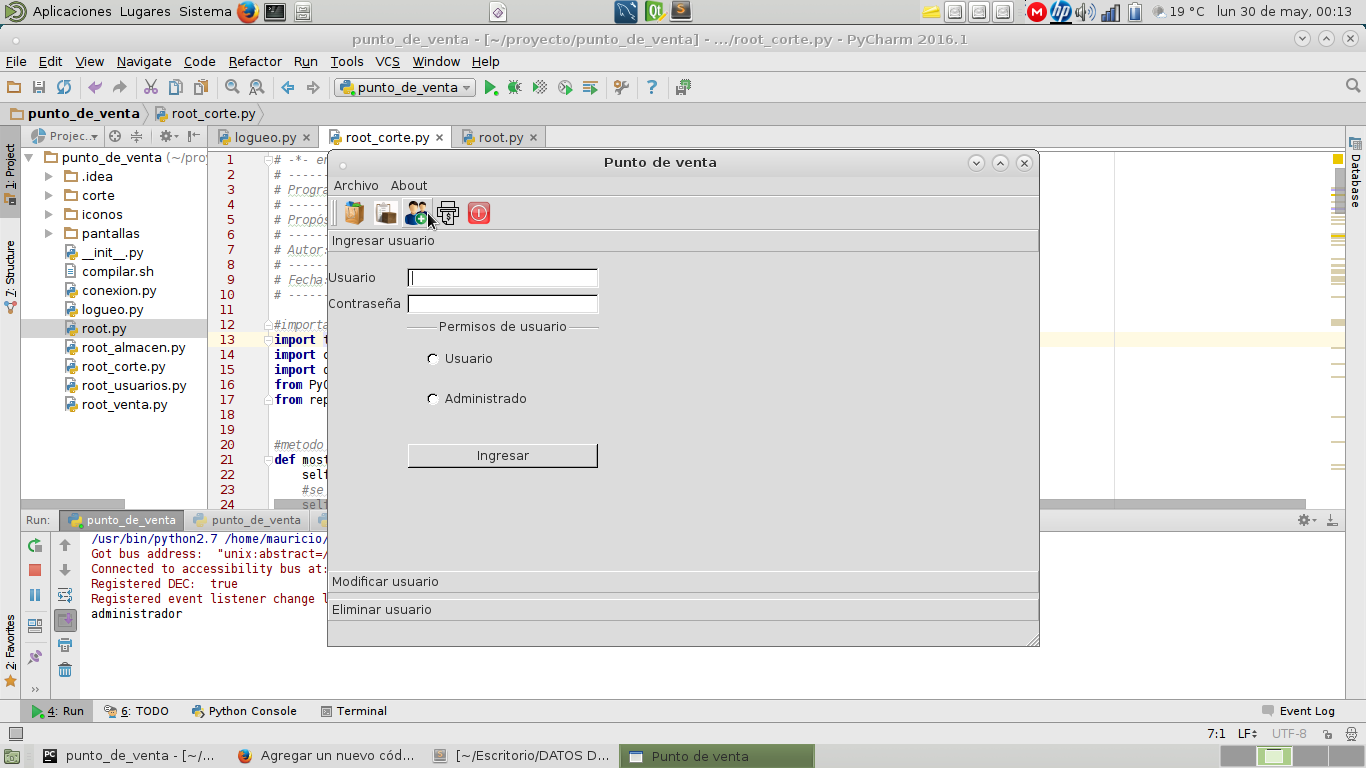Clear console output with trash icon
This screenshot has width=1366, height=768.
65,670
